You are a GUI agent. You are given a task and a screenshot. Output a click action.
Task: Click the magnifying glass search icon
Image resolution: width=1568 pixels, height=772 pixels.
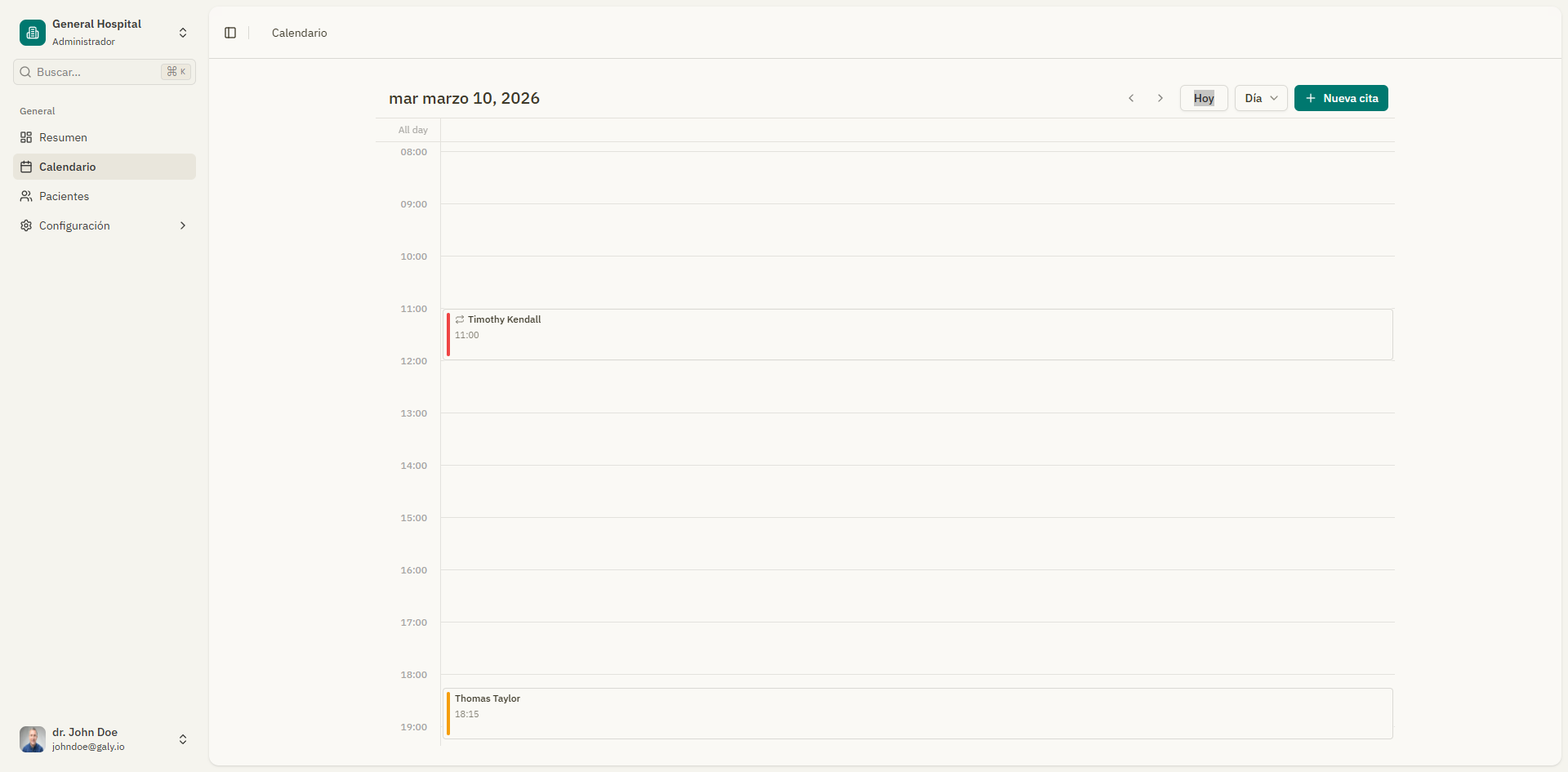click(24, 72)
